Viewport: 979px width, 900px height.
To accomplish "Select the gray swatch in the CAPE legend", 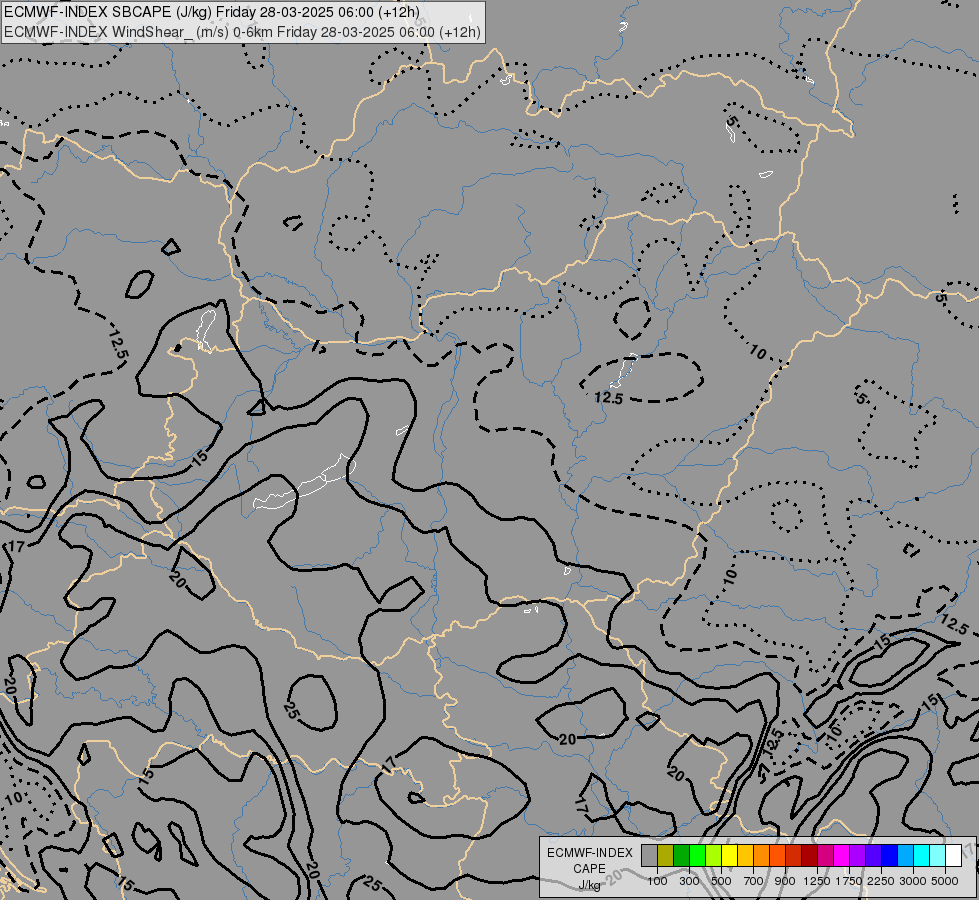I will click(x=649, y=855).
